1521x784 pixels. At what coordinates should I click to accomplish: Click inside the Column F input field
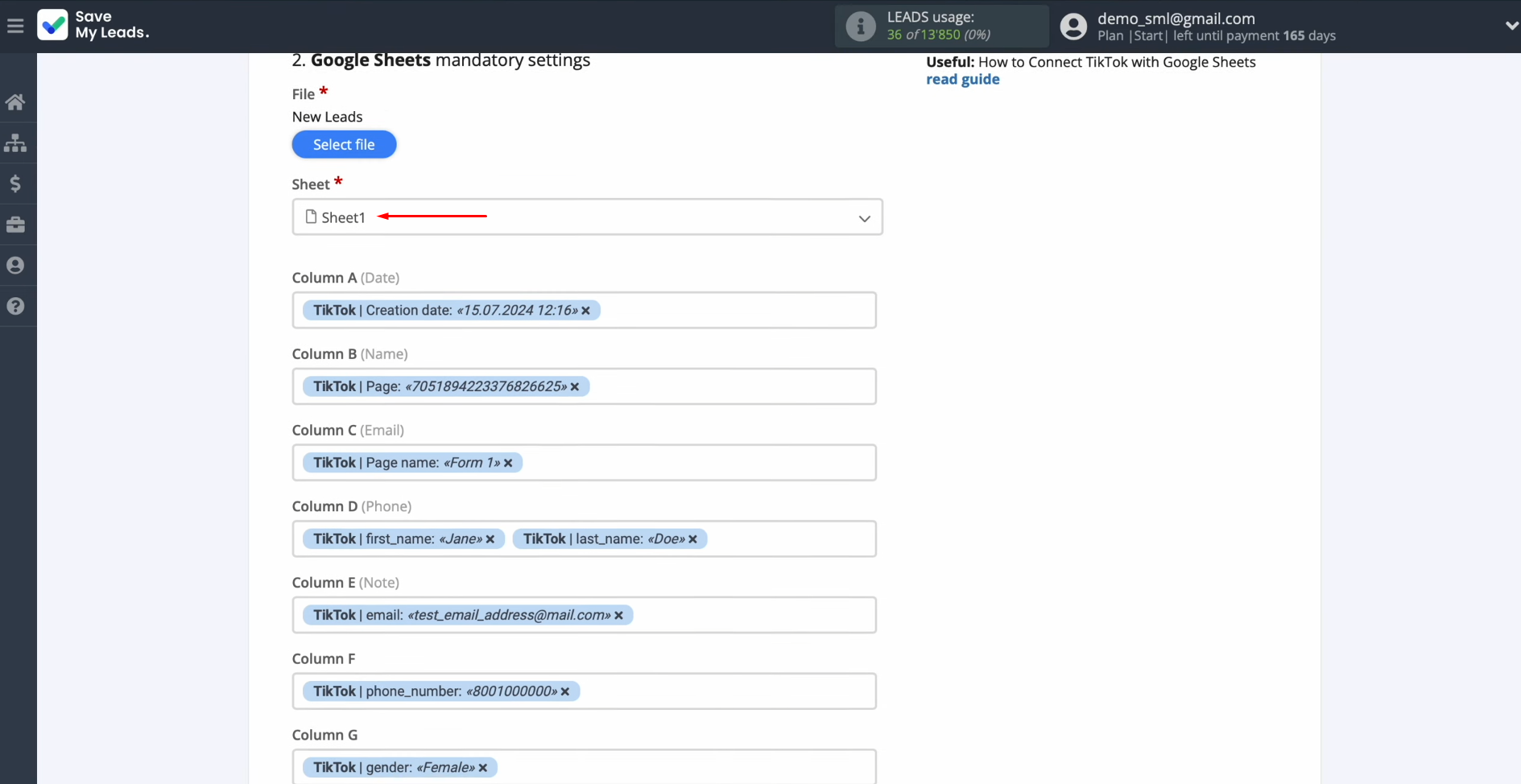725,691
